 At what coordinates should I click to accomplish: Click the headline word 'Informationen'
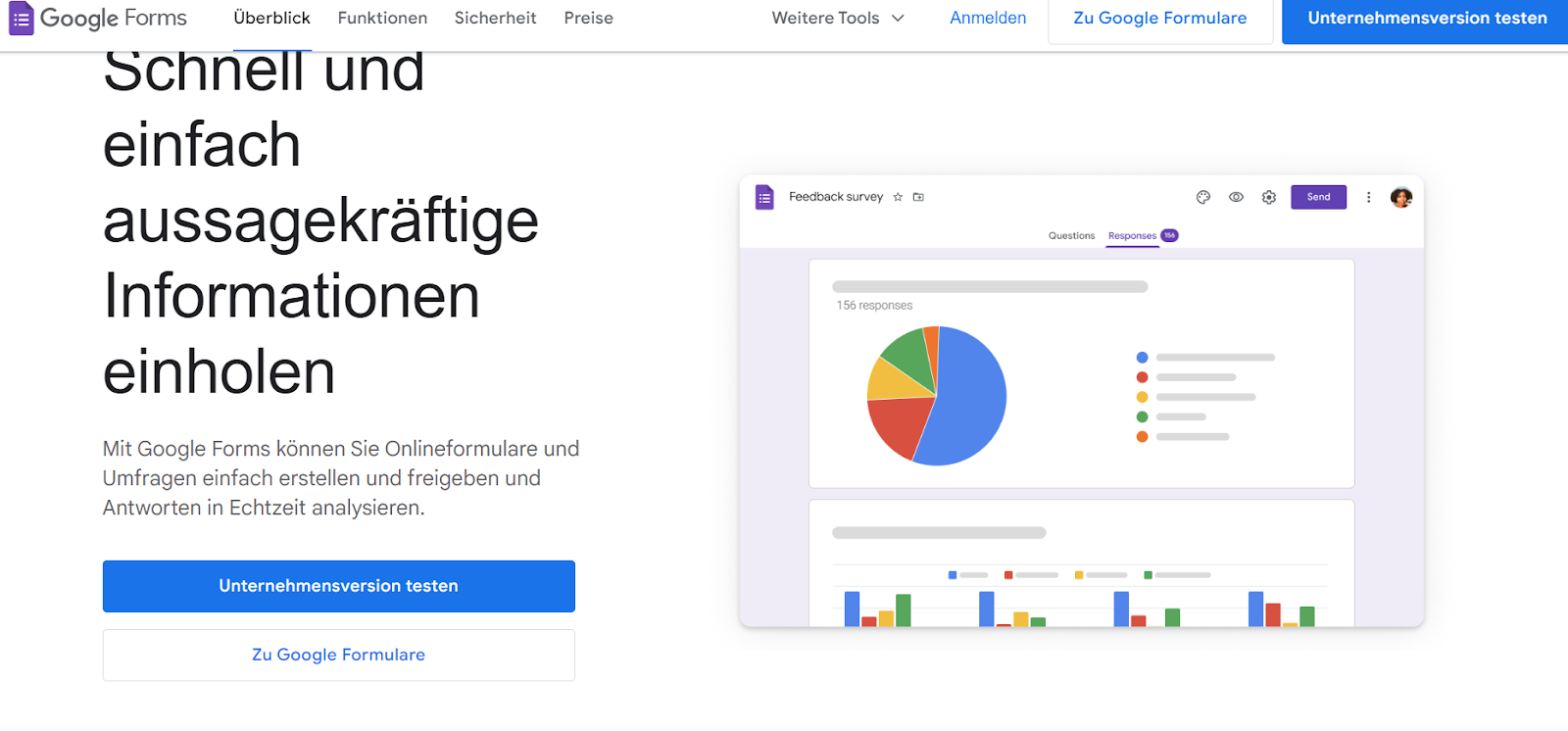pos(292,296)
